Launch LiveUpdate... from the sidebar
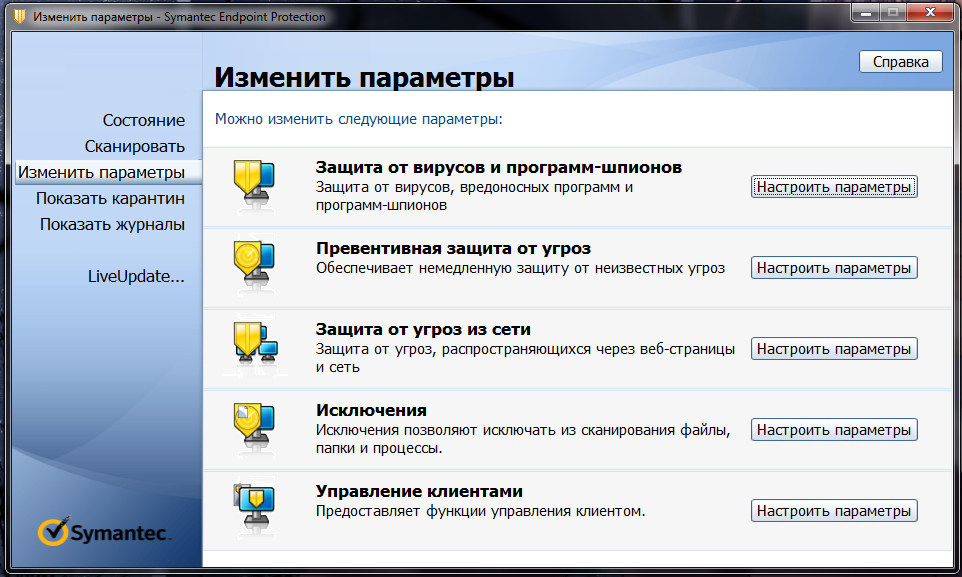The width and height of the screenshot is (962, 577). [136, 276]
